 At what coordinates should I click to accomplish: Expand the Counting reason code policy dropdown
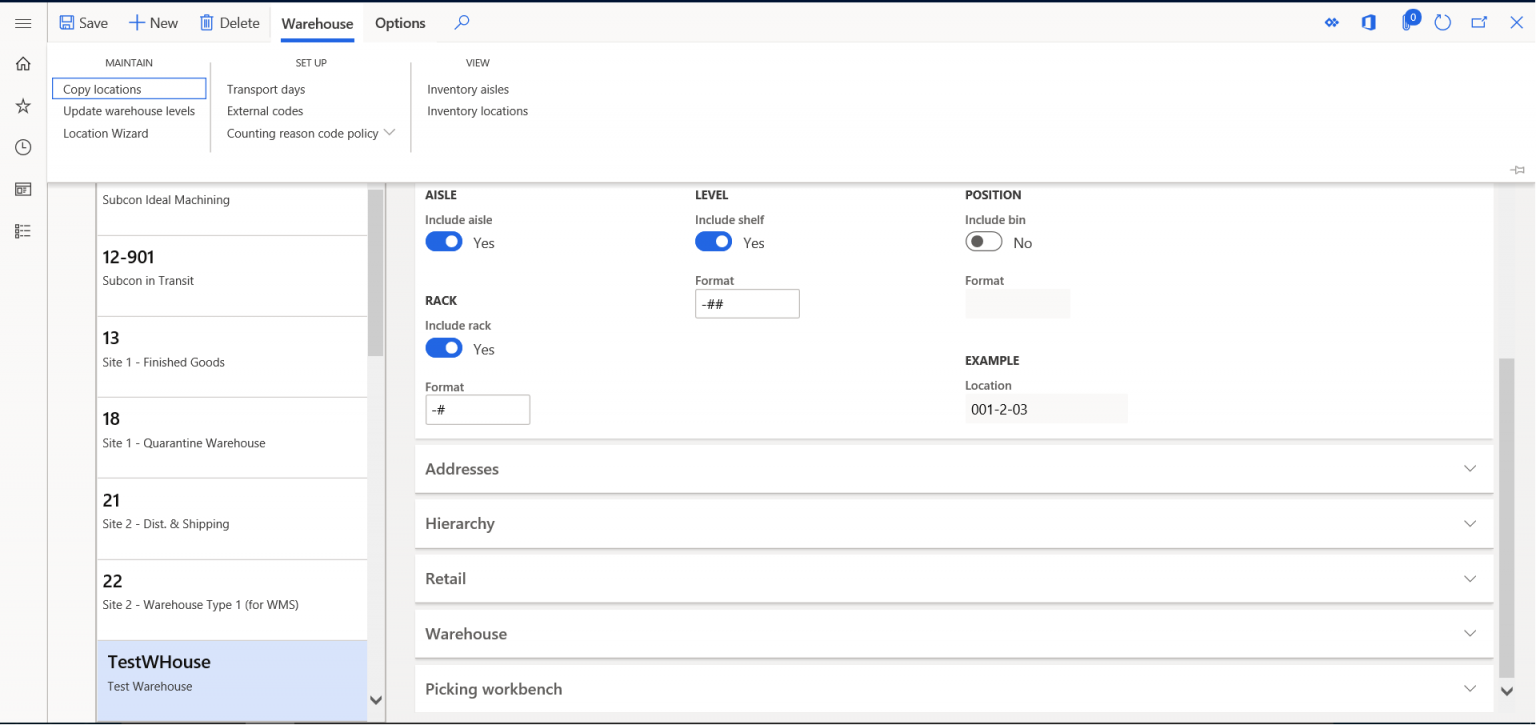coord(390,132)
